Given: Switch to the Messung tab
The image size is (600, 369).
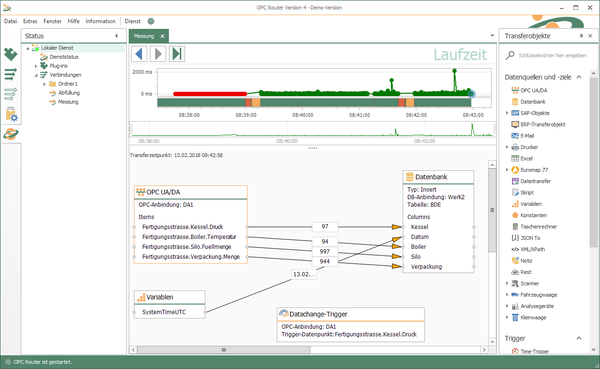Looking at the screenshot, I should (144, 36).
